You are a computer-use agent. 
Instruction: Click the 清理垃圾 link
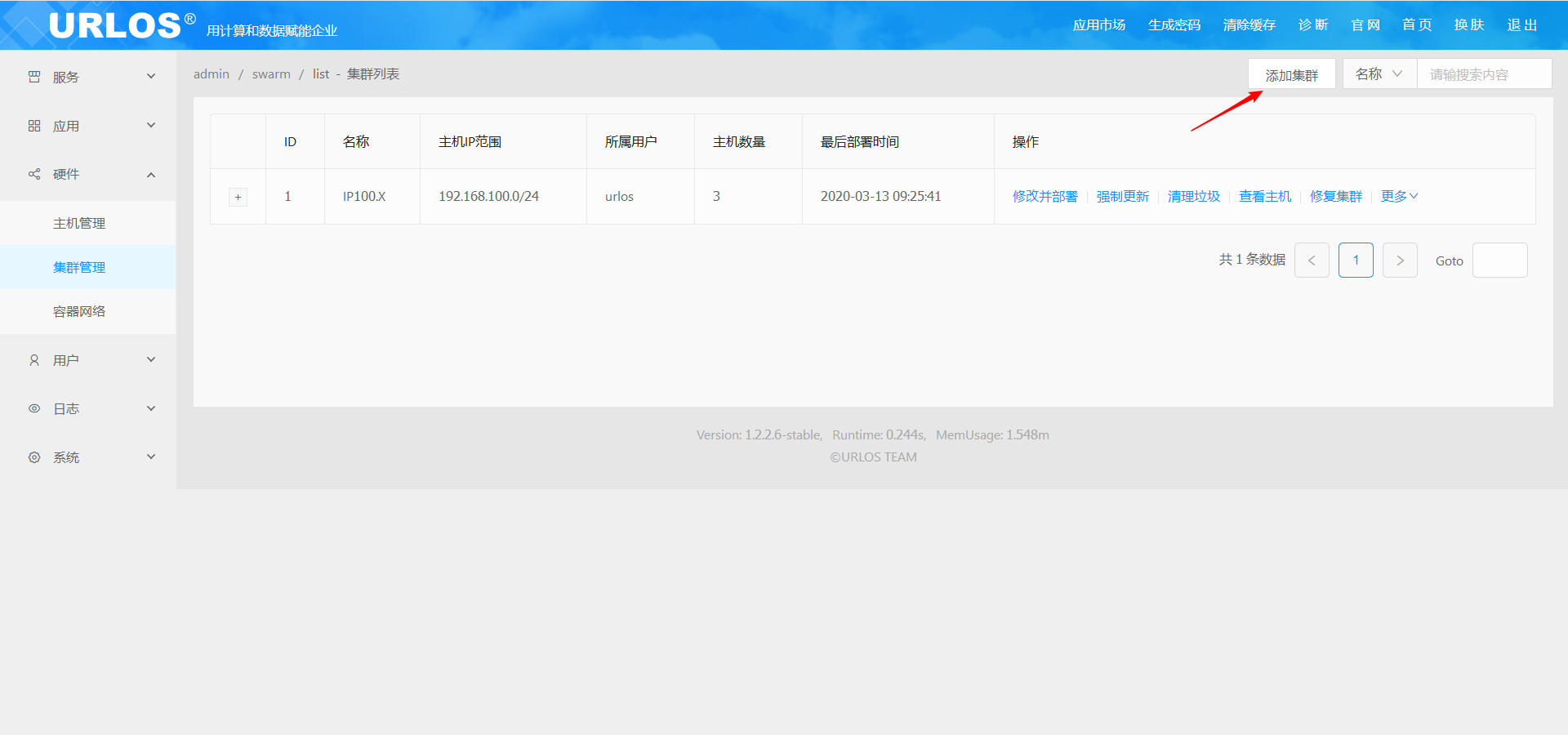tap(1193, 196)
